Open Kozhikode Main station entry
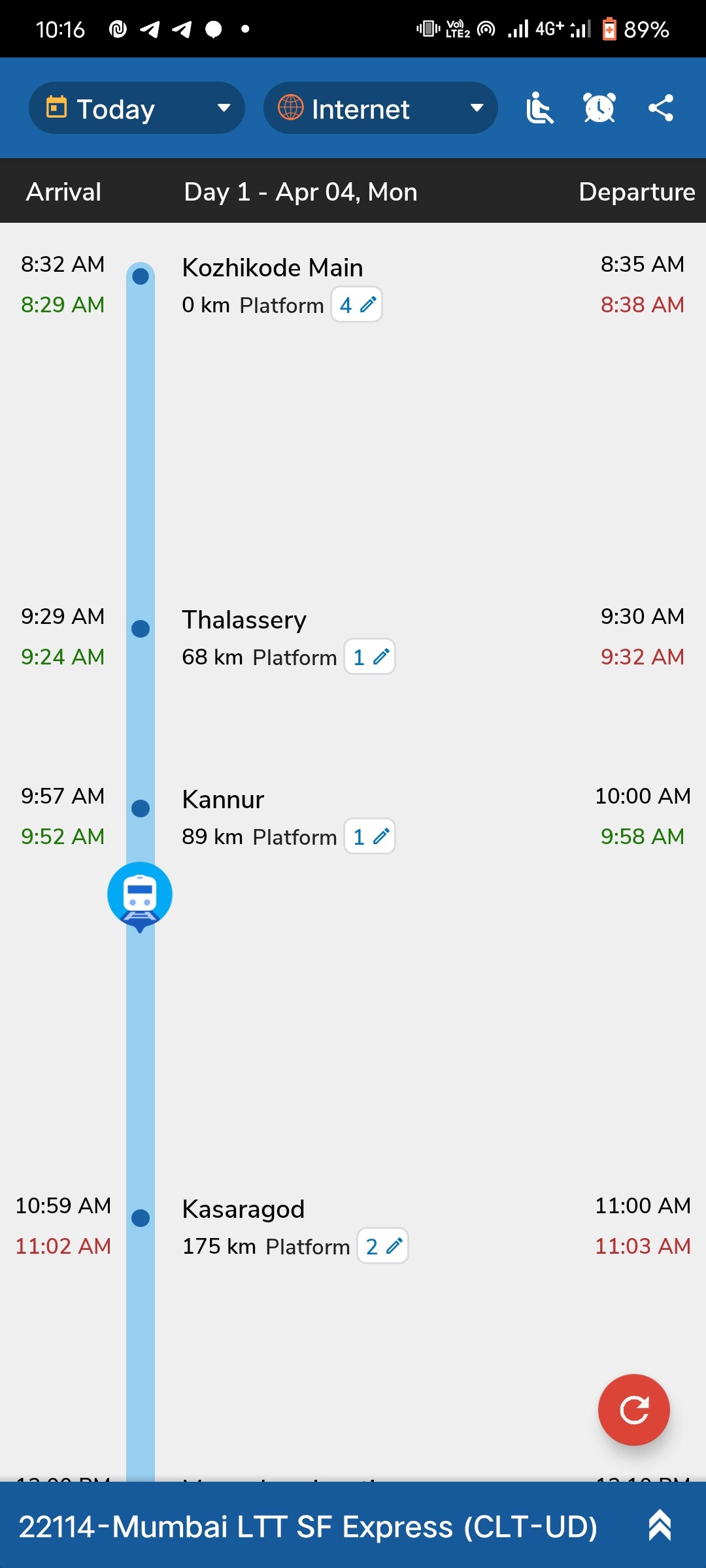This screenshot has width=706, height=1568. [x=273, y=268]
